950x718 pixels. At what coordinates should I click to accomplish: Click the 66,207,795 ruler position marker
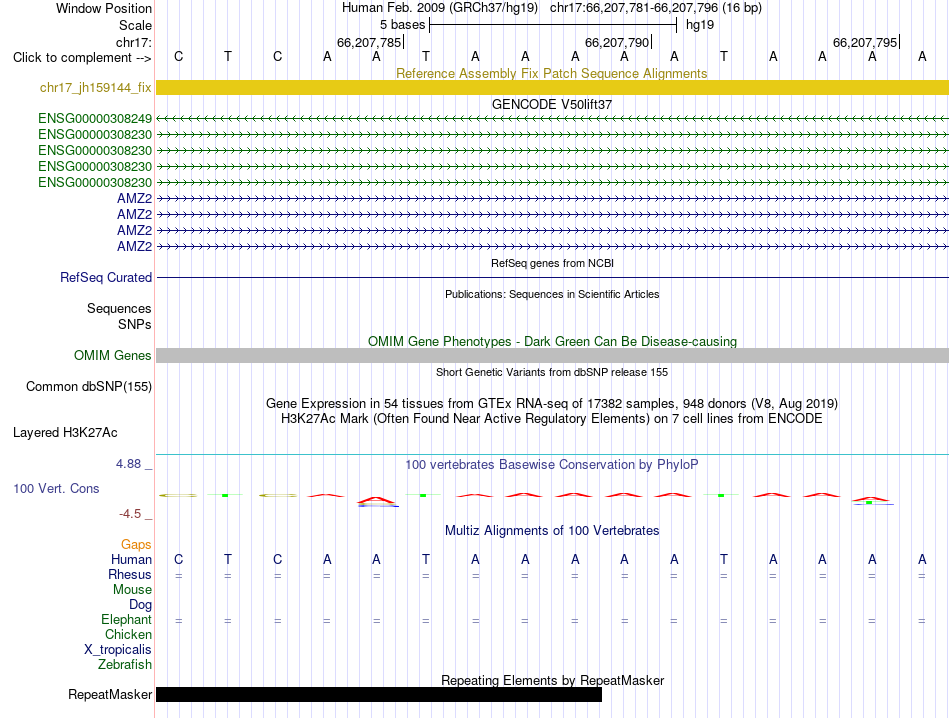click(866, 42)
